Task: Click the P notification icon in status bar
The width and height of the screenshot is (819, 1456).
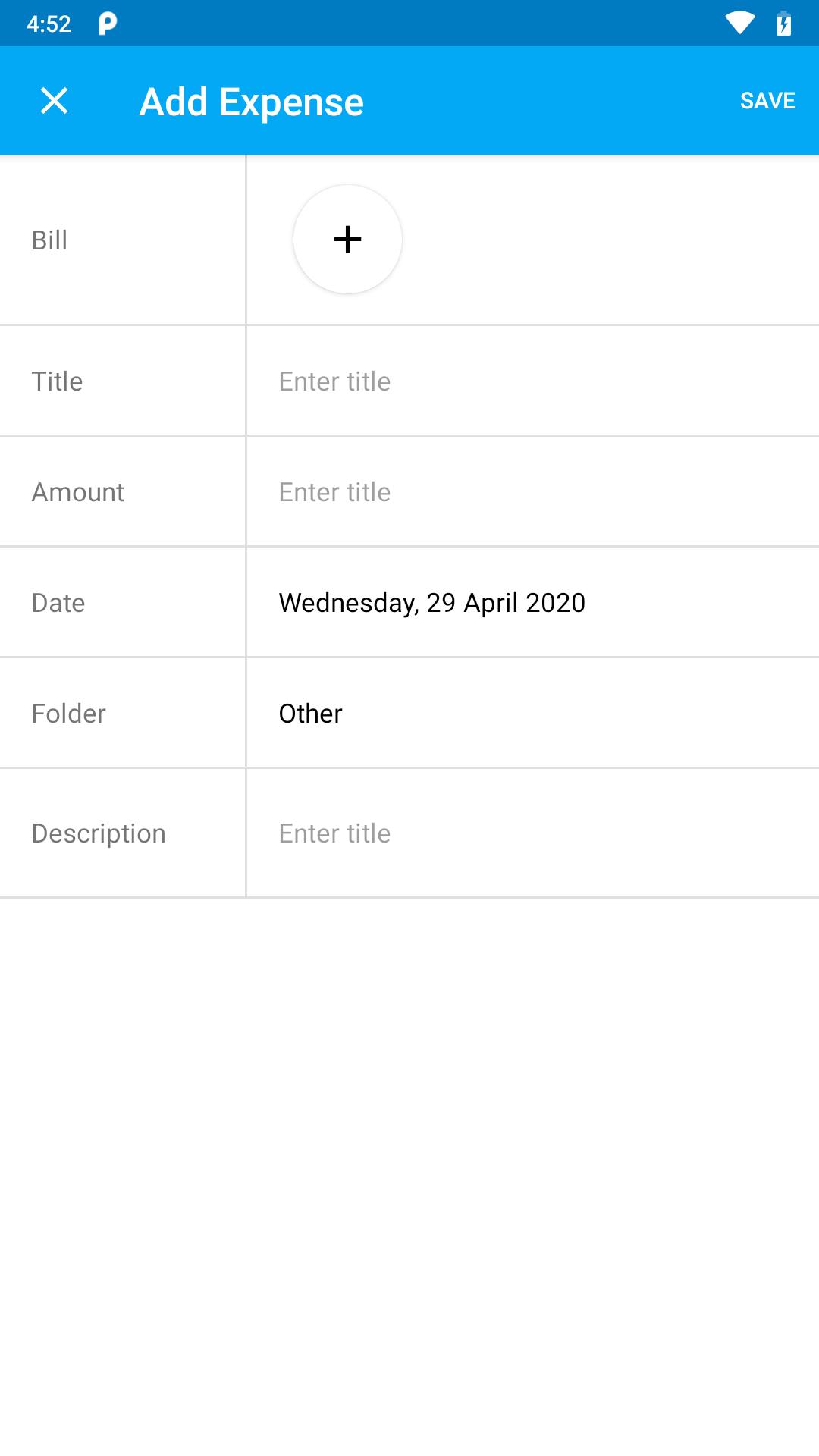Action: pyautogui.click(x=108, y=24)
